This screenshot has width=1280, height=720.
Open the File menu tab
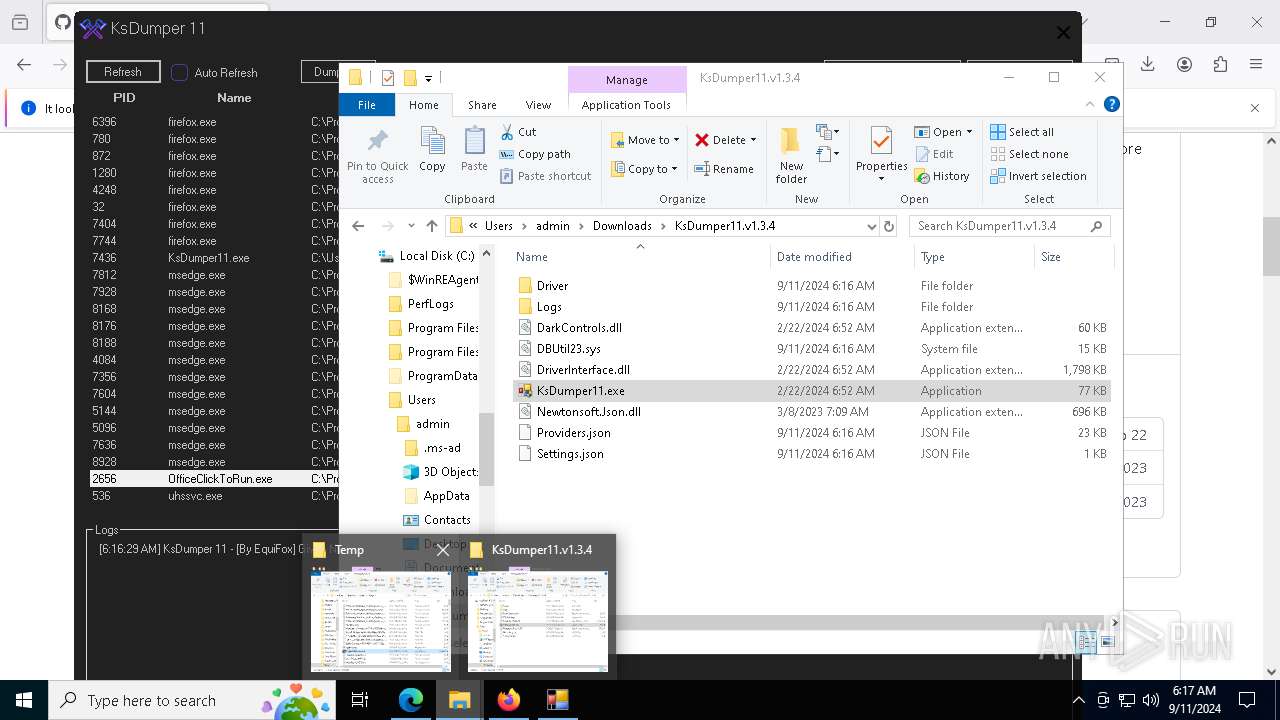(x=367, y=105)
